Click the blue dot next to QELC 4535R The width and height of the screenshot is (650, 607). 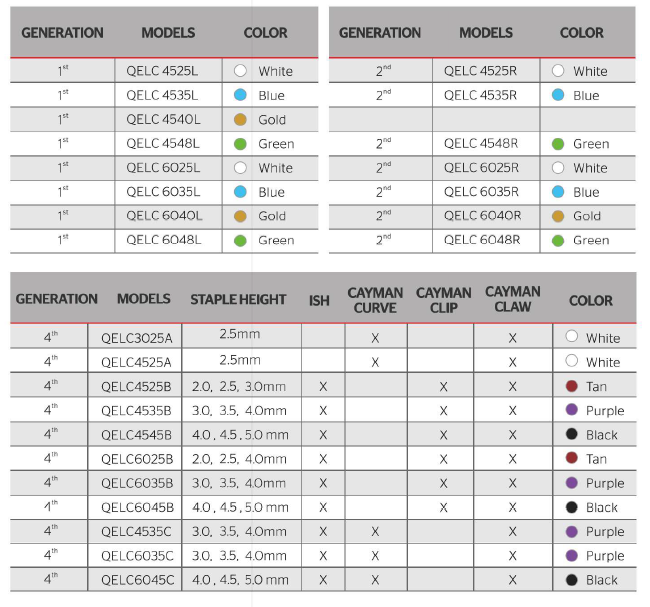[x=558, y=96]
